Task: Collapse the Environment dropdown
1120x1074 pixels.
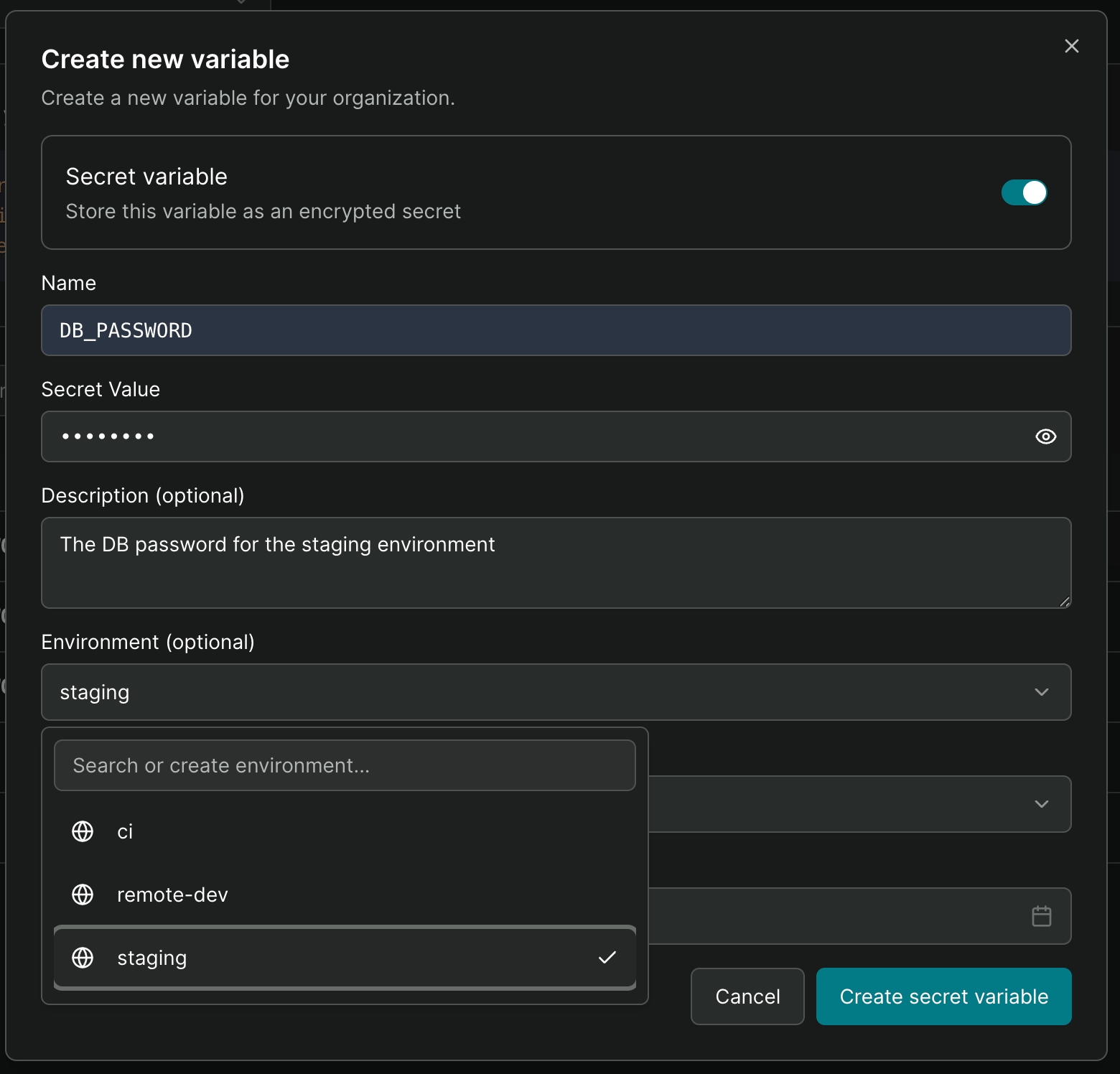Action: [1042, 692]
